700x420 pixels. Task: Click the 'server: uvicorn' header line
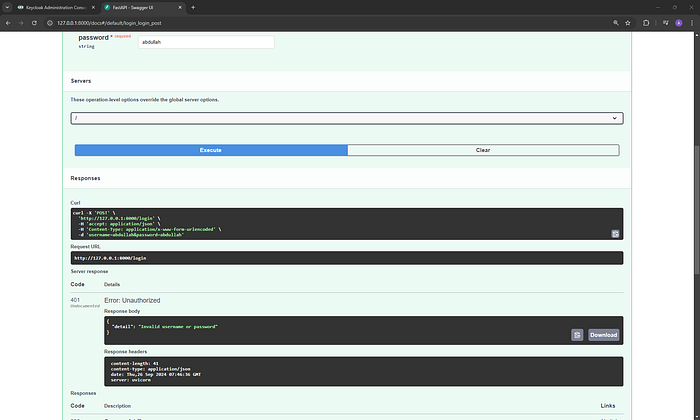click(x=131, y=380)
